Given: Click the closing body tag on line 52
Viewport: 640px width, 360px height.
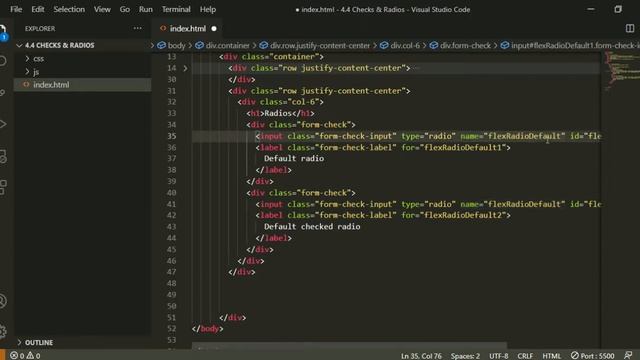Looking at the screenshot, I should coord(207,329).
